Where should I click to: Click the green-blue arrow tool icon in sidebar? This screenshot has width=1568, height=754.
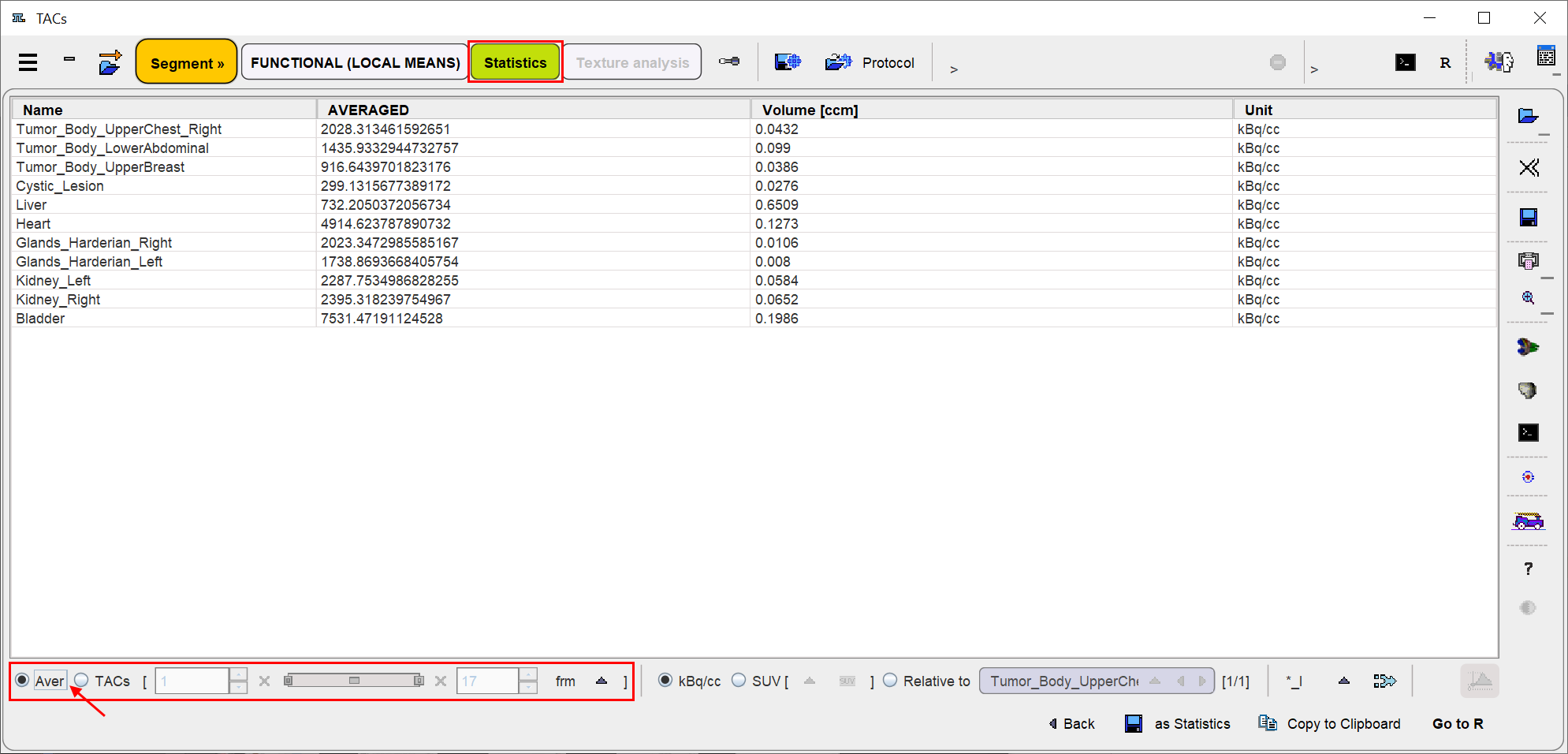pyautogui.click(x=1528, y=347)
